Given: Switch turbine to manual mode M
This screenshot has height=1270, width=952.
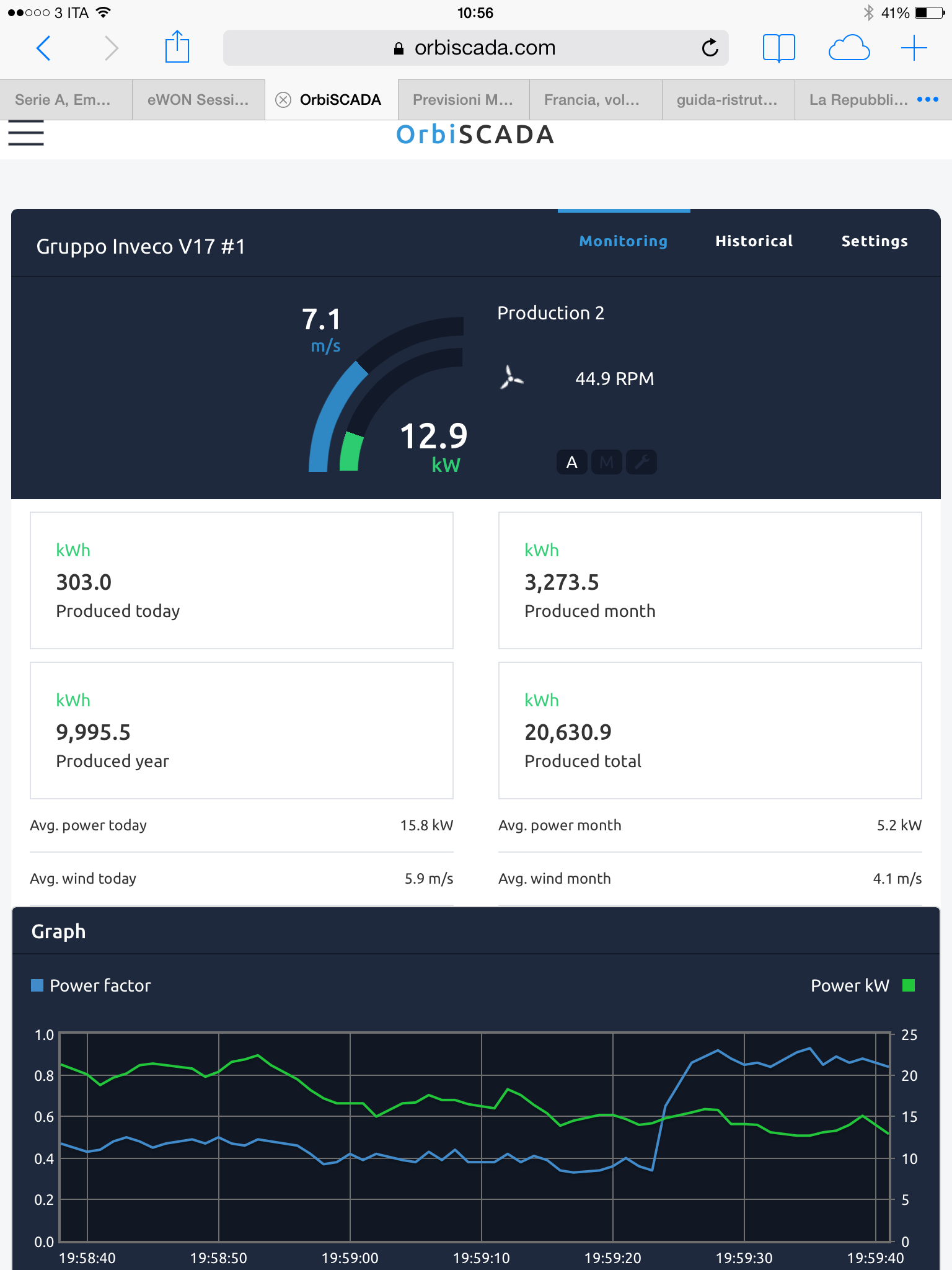Looking at the screenshot, I should click(606, 462).
